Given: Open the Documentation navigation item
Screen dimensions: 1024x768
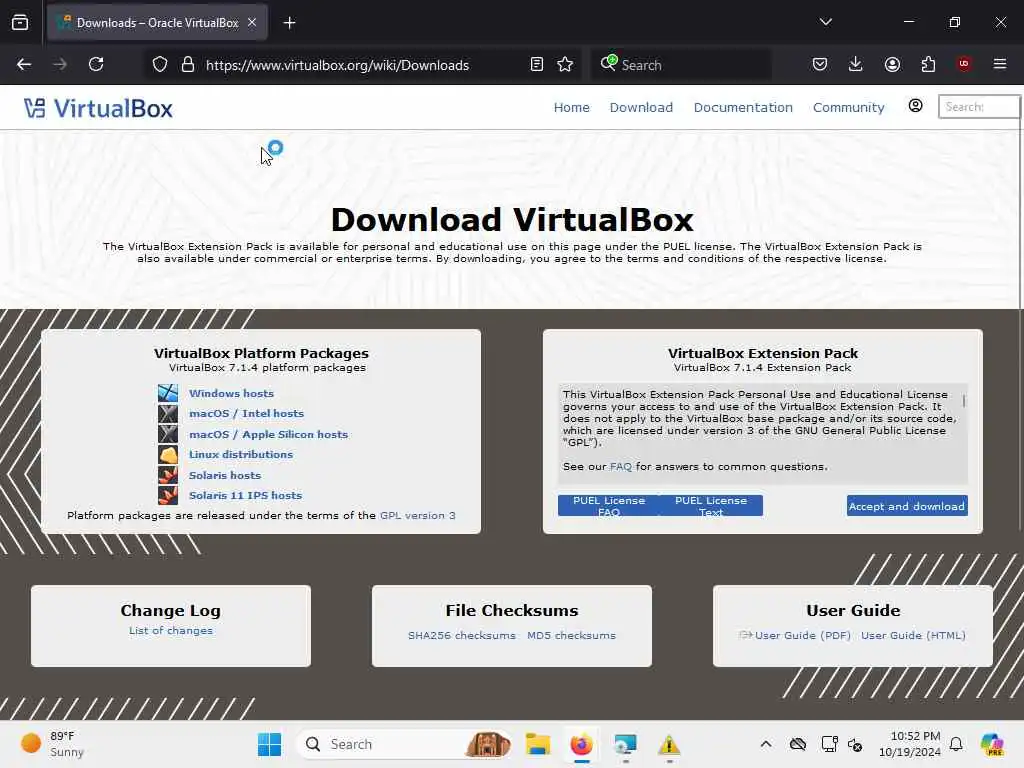Looking at the screenshot, I should click(743, 108).
